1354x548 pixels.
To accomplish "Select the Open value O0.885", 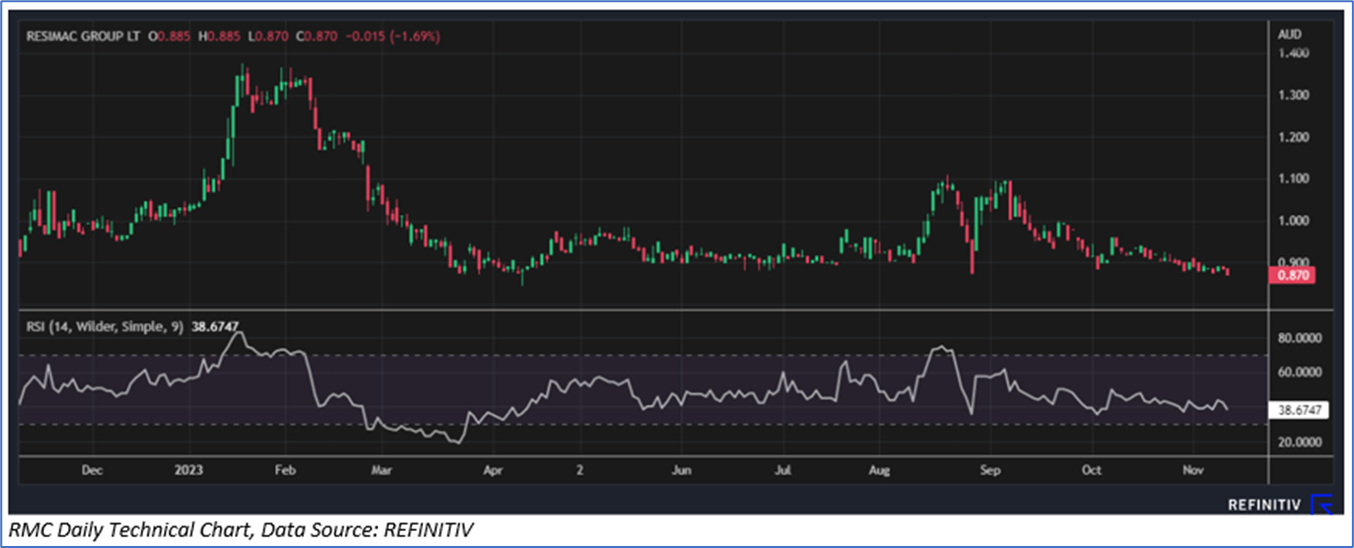I will [169, 36].
